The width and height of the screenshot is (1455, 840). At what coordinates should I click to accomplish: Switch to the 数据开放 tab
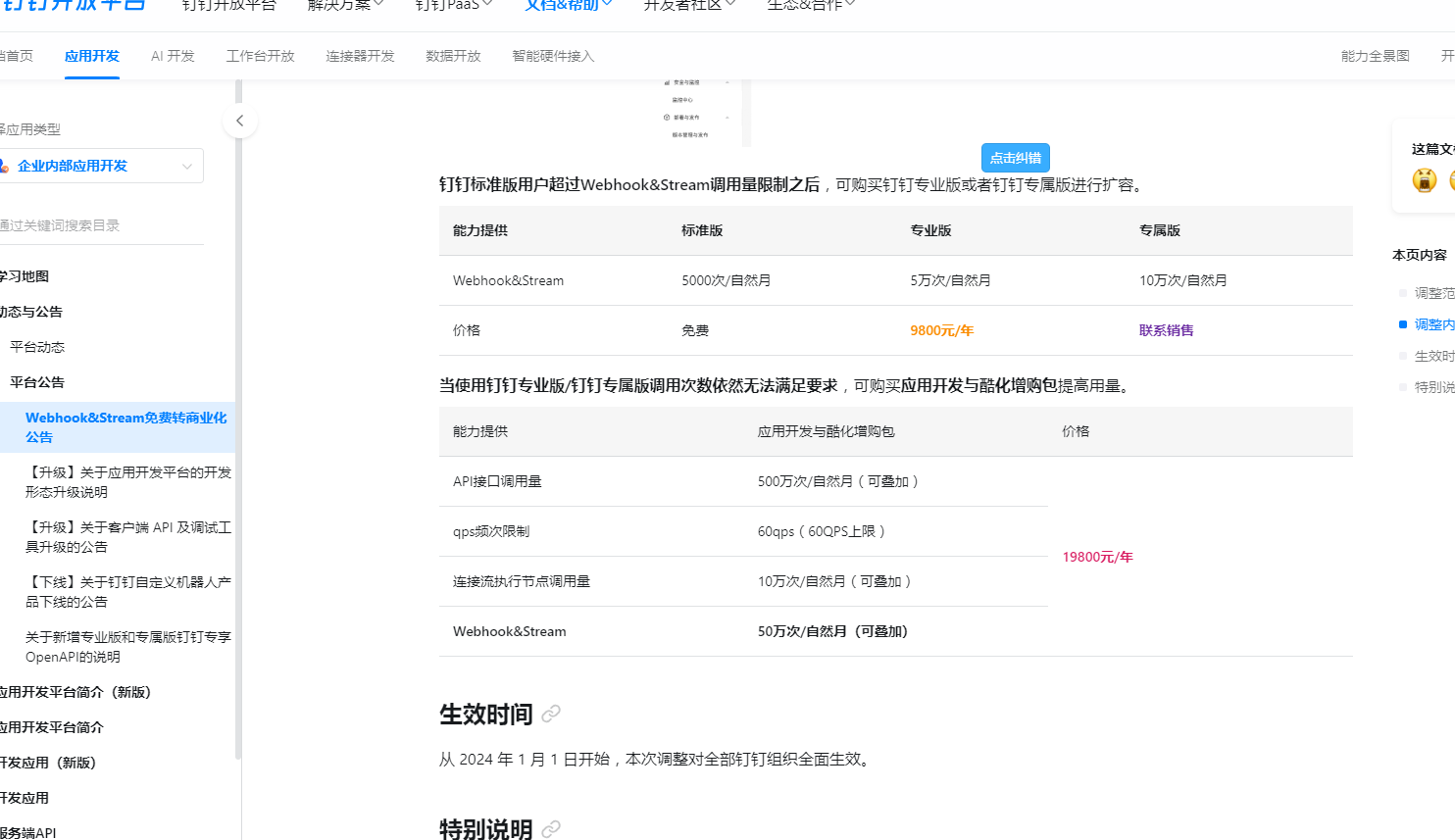pos(454,56)
